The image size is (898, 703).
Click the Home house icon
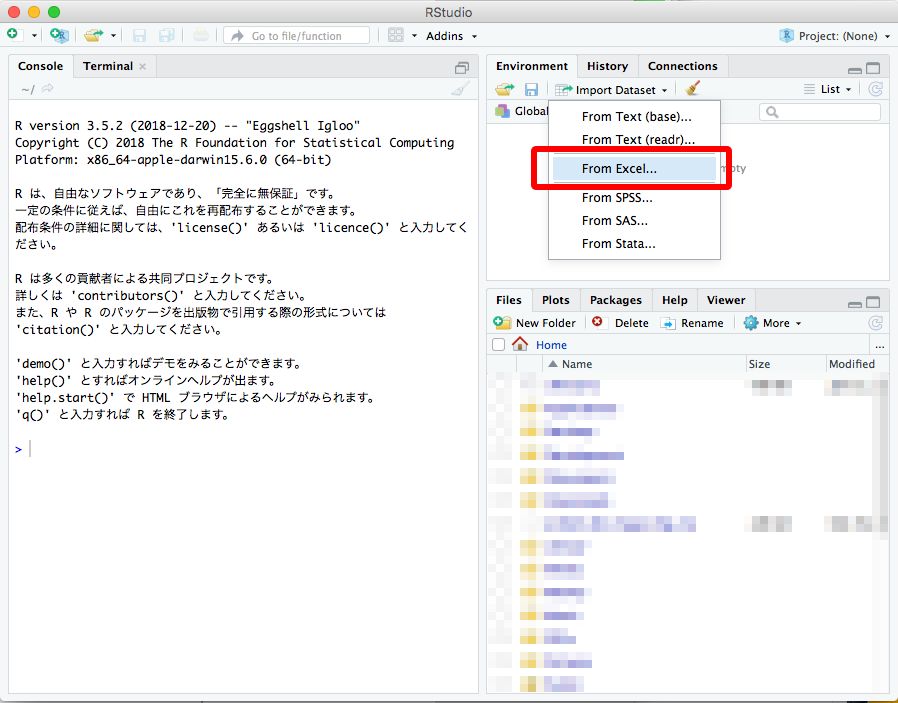(520, 344)
